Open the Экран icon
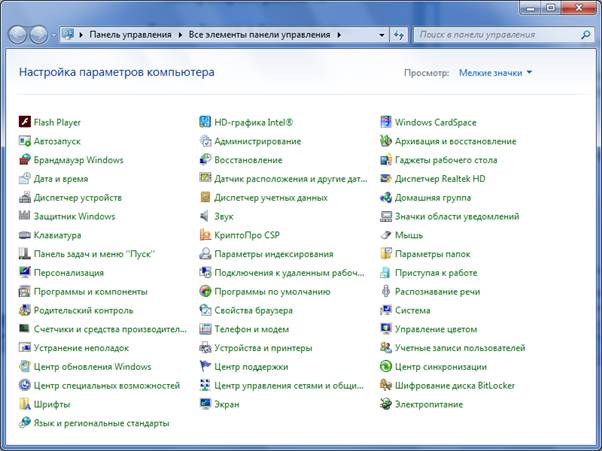Screen dimensions: 602x451 tap(205, 404)
